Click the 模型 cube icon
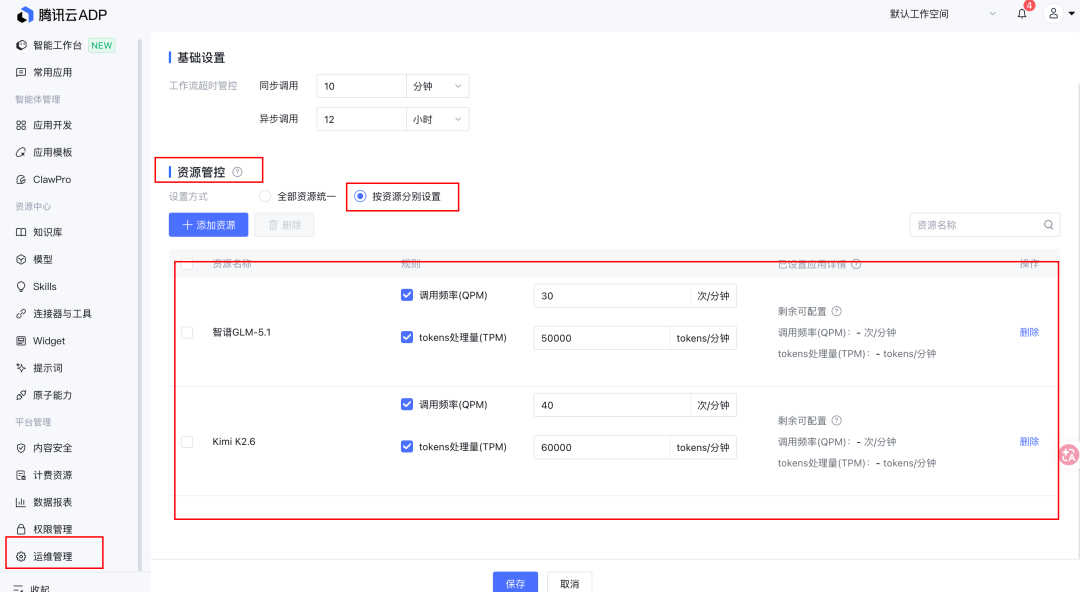The height and width of the screenshot is (592, 1080). tap(21, 260)
